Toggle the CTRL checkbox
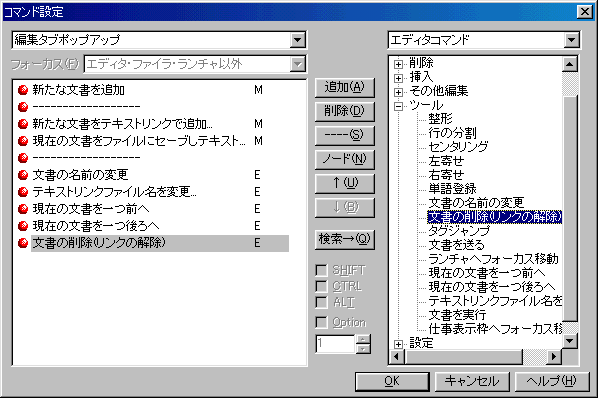This screenshot has width=598, height=398. pyautogui.click(x=322, y=286)
